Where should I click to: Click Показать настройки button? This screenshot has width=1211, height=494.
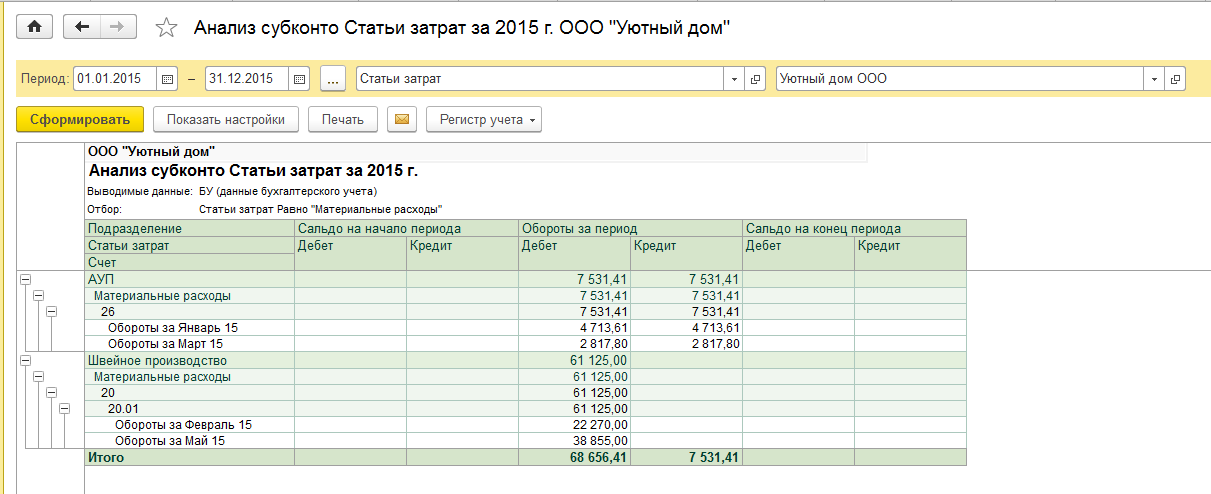[x=226, y=120]
